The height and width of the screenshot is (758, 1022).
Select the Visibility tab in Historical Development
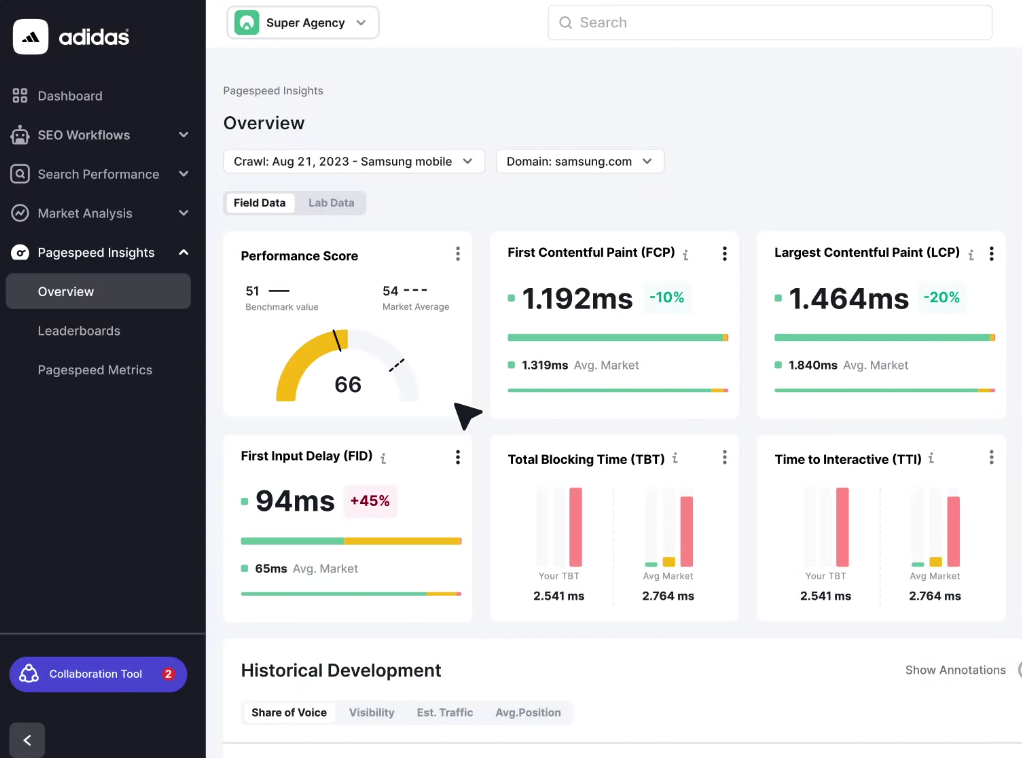point(371,712)
